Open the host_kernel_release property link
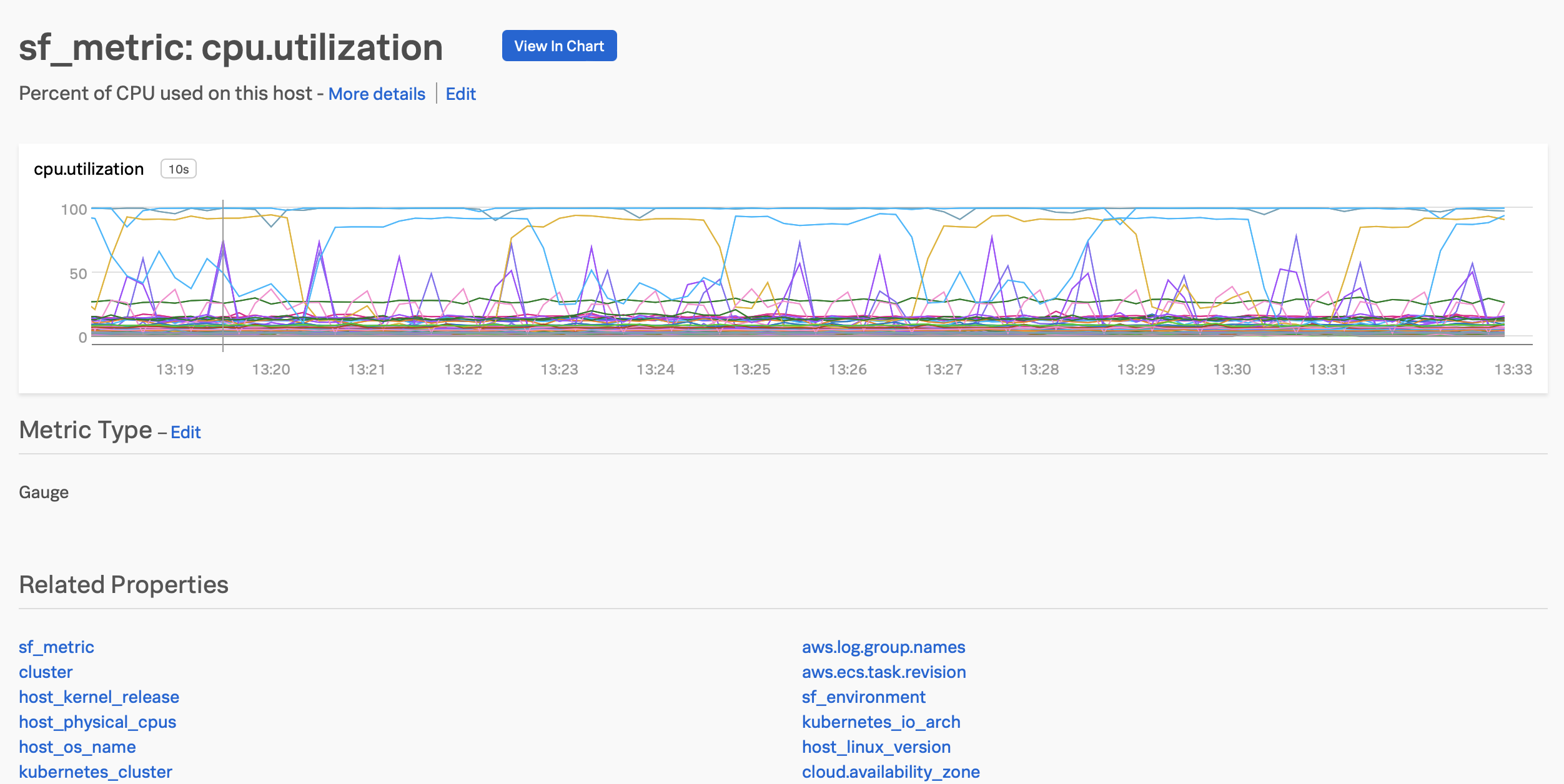 pos(99,697)
